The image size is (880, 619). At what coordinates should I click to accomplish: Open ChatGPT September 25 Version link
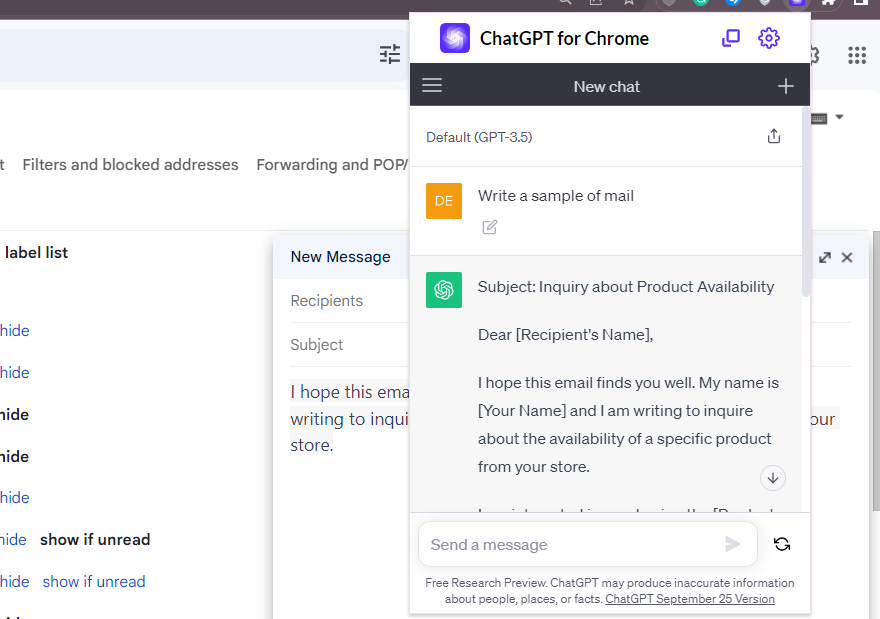[690, 599]
